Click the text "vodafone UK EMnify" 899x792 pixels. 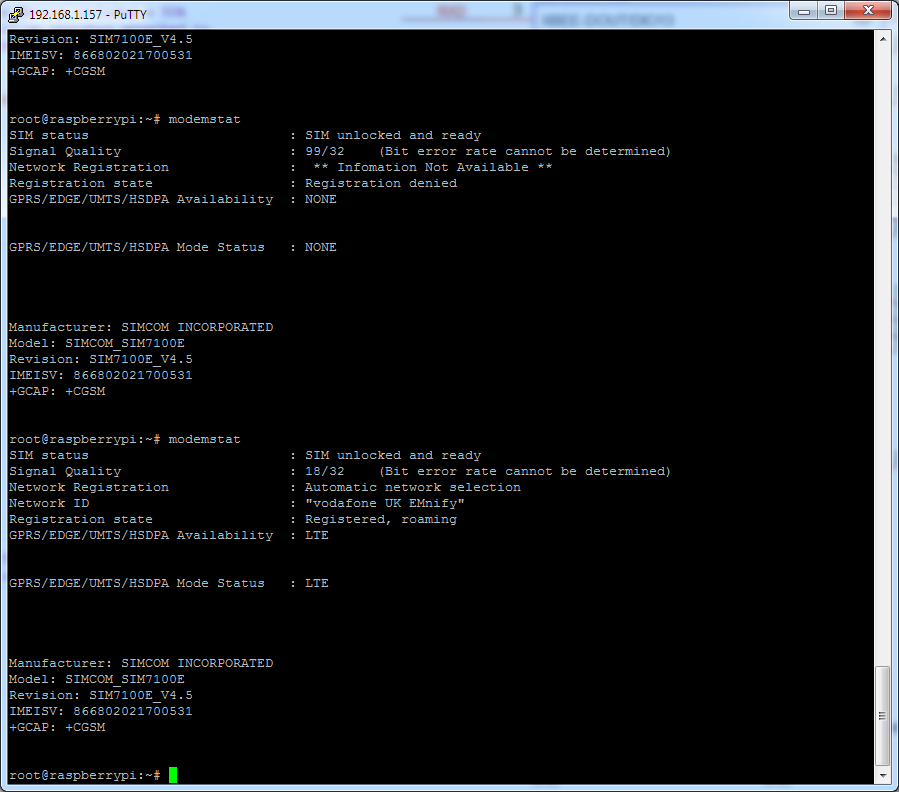click(x=385, y=503)
